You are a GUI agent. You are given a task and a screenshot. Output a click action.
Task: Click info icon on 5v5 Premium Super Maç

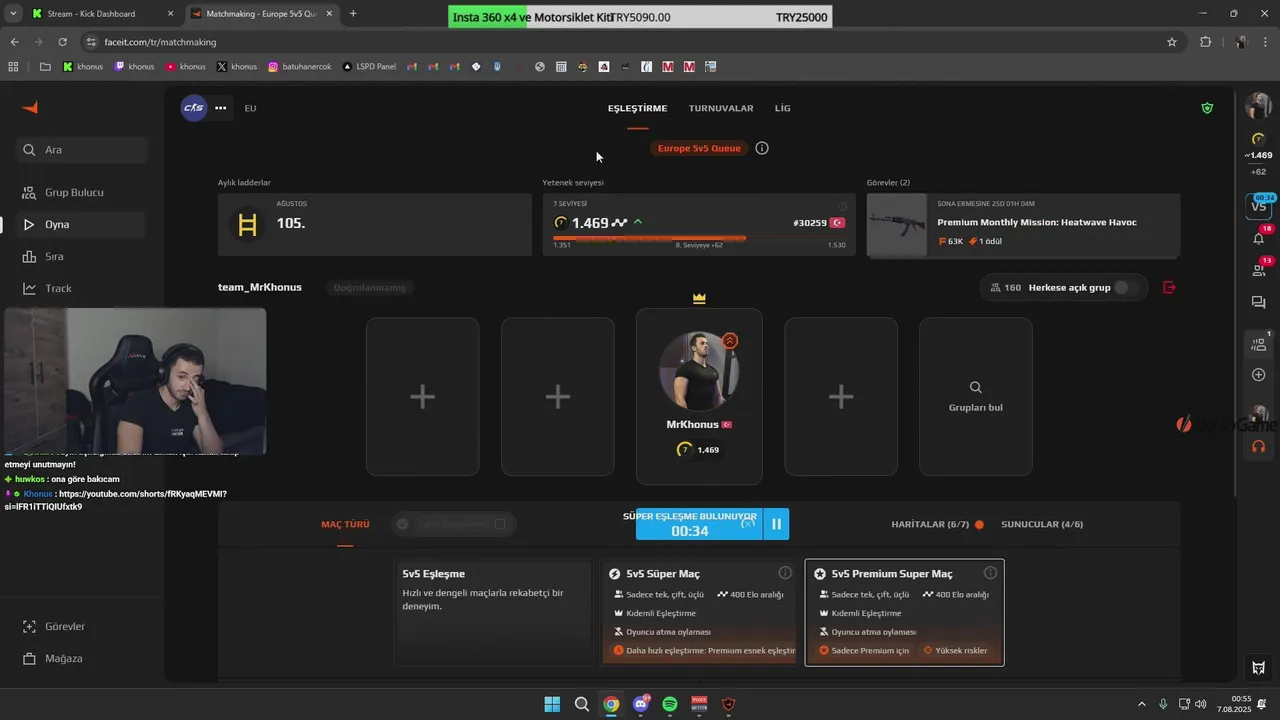click(x=990, y=573)
